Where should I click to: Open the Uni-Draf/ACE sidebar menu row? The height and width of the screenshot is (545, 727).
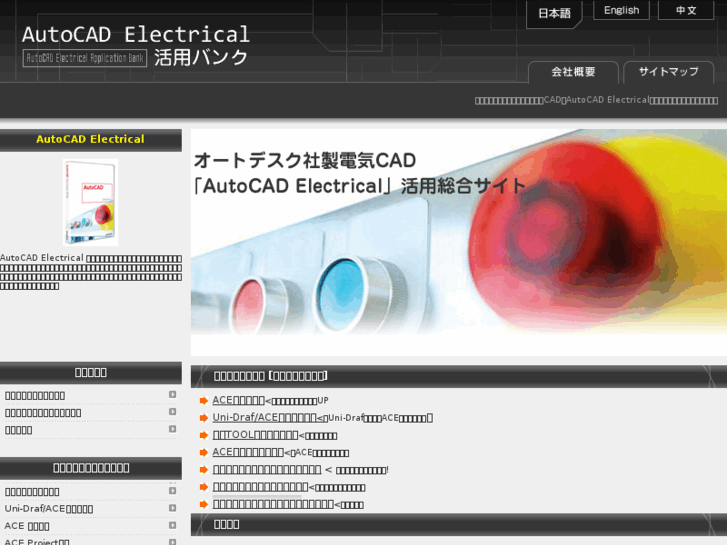90,509
